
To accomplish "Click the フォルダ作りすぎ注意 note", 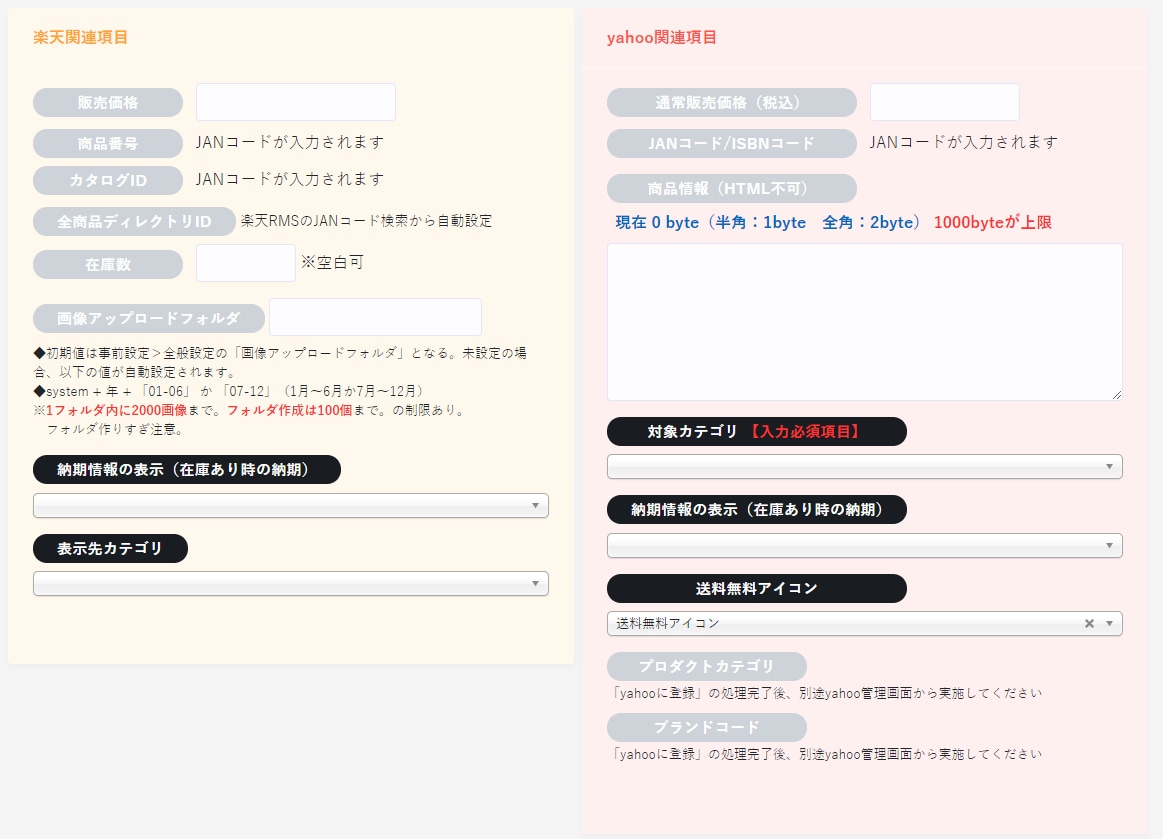I will (x=115, y=429).
